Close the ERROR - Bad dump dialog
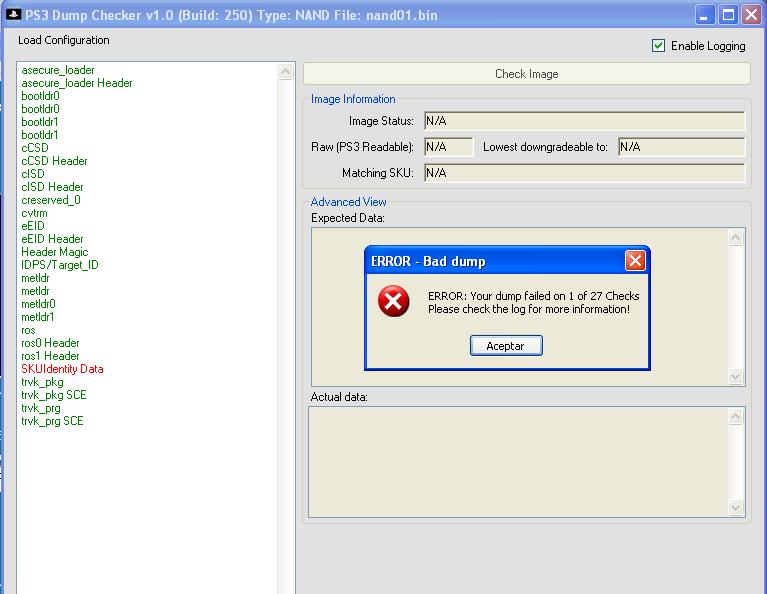This screenshot has height=594, width=767. (x=635, y=261)
